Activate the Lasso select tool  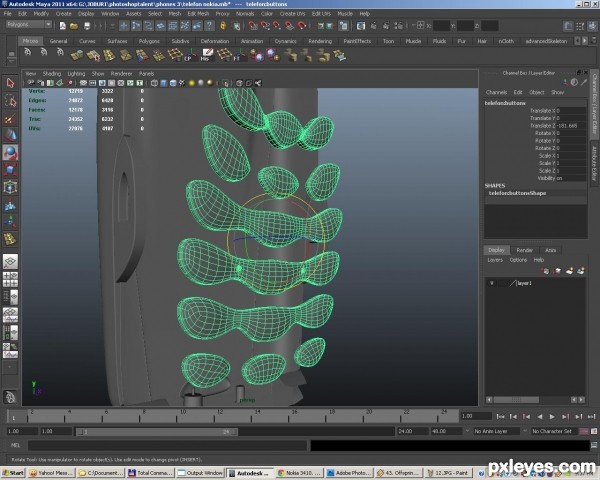pyautogui.click(x=10, y=101)
